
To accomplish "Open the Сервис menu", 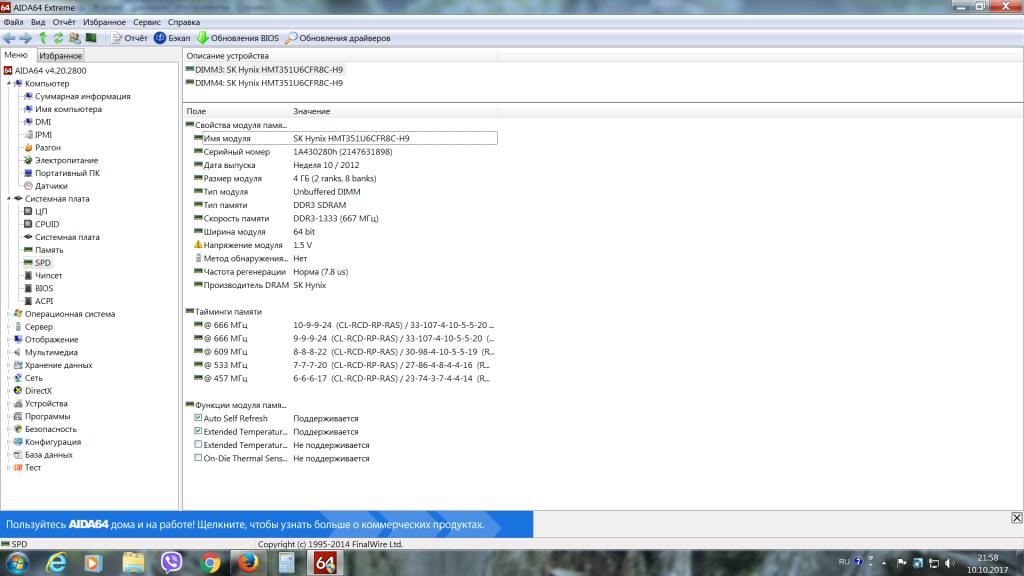I will (x=147, y=22).
